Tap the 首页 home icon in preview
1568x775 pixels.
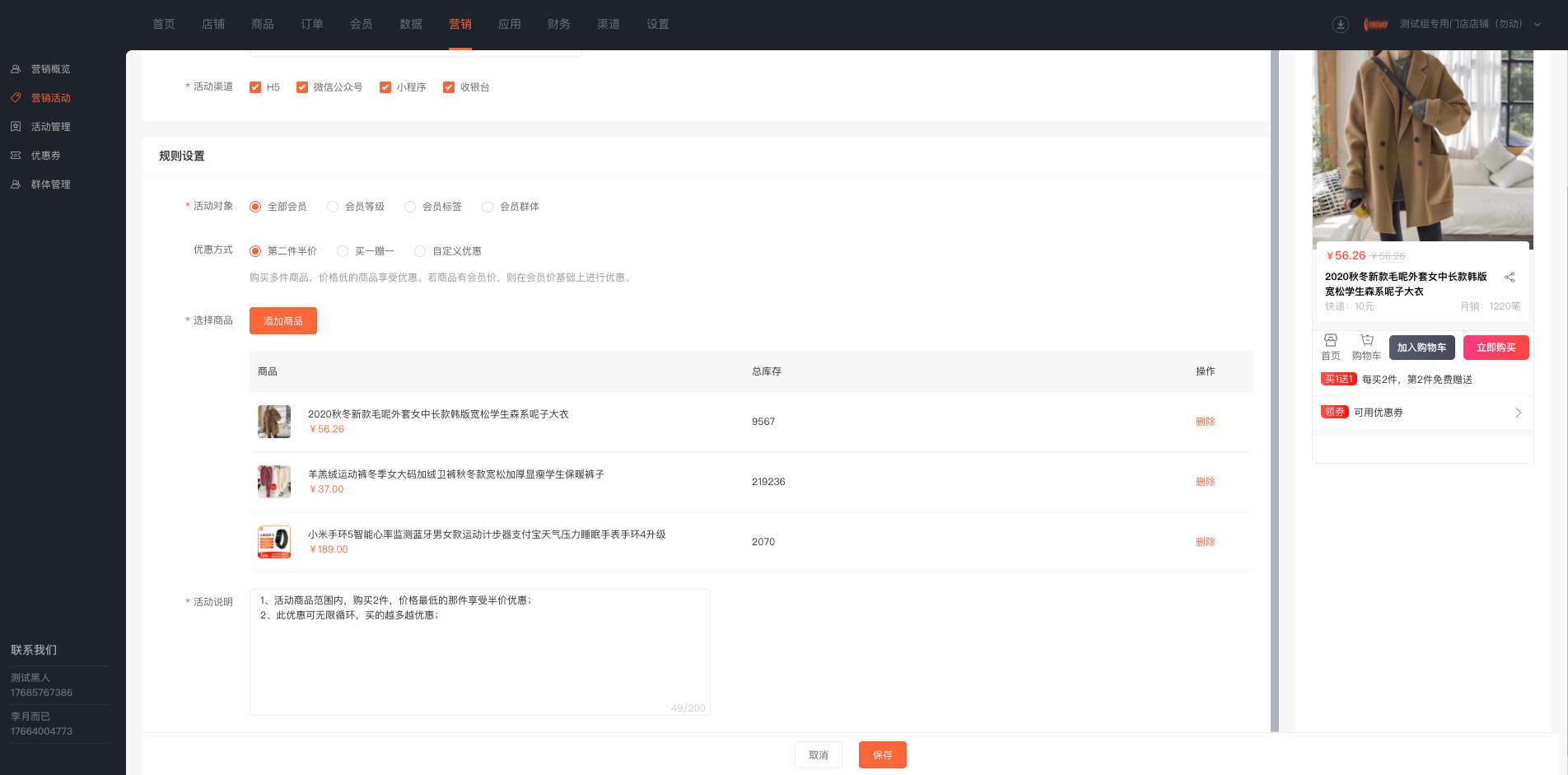click(1331, 340)
